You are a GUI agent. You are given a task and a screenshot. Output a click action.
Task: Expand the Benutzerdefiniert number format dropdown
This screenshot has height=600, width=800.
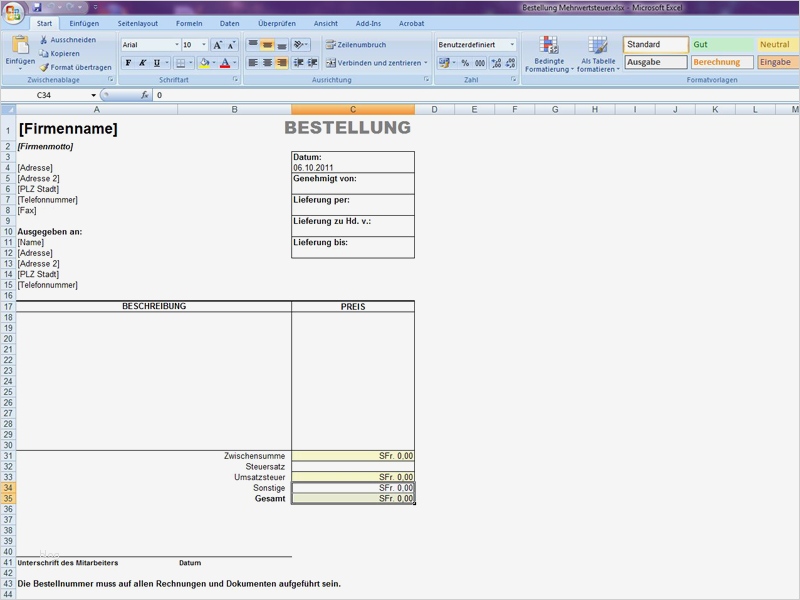point(512,45)
